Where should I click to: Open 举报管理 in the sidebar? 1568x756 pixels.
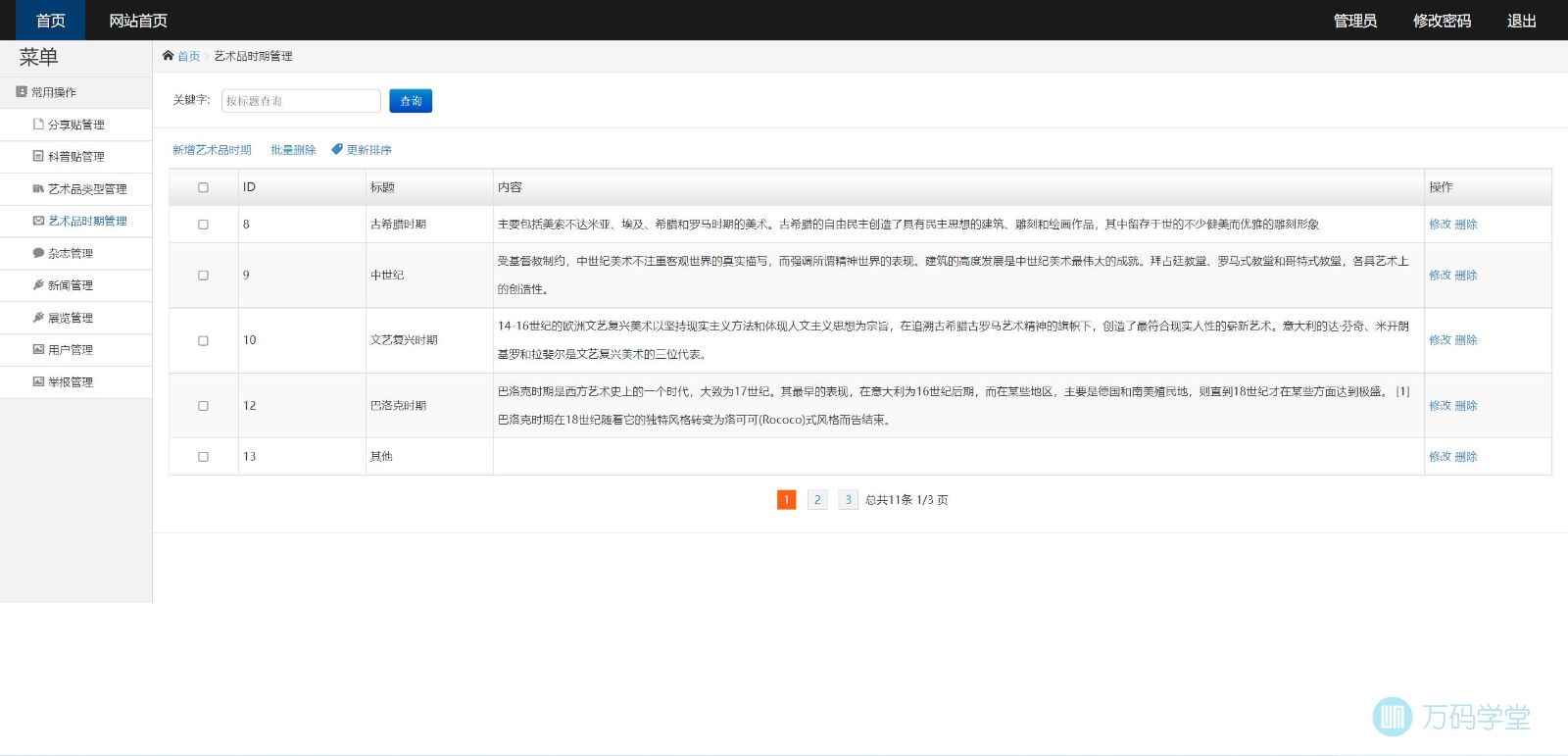(75, 381)
